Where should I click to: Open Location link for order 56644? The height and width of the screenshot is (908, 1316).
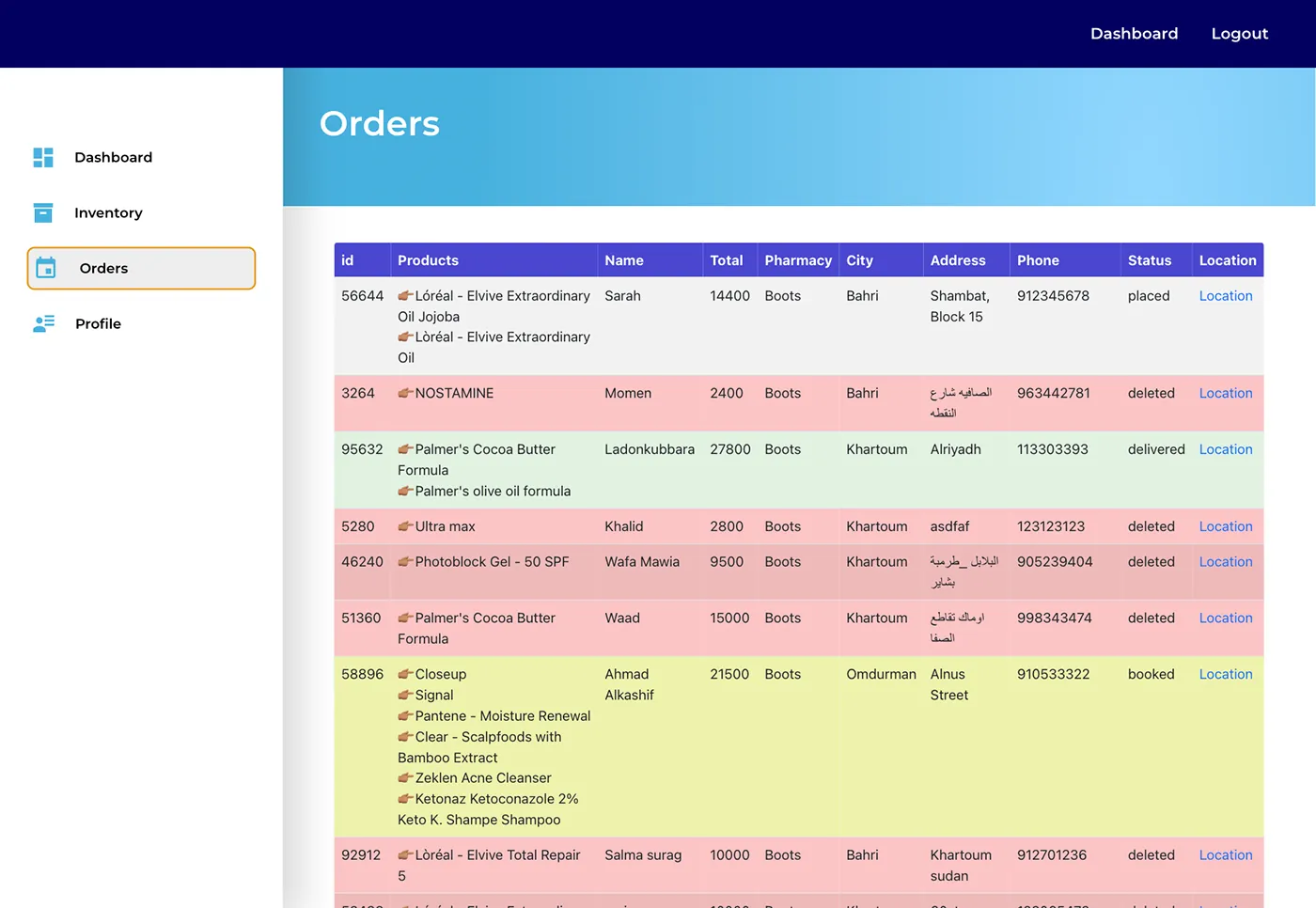1226,296
